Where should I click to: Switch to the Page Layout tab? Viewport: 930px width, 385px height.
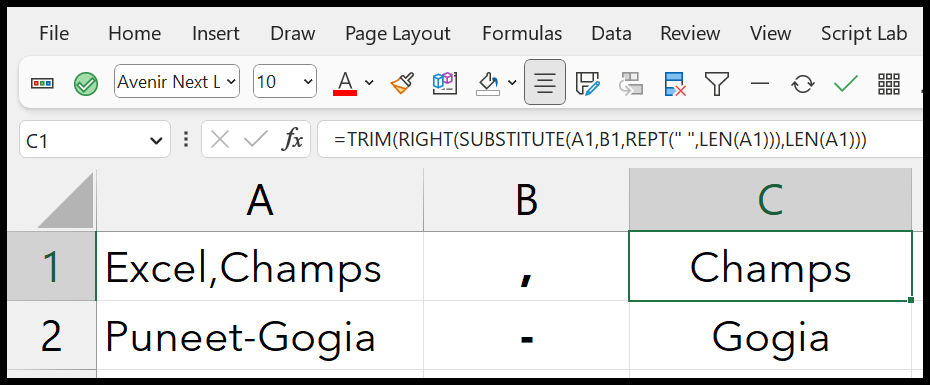coord(398,34)
